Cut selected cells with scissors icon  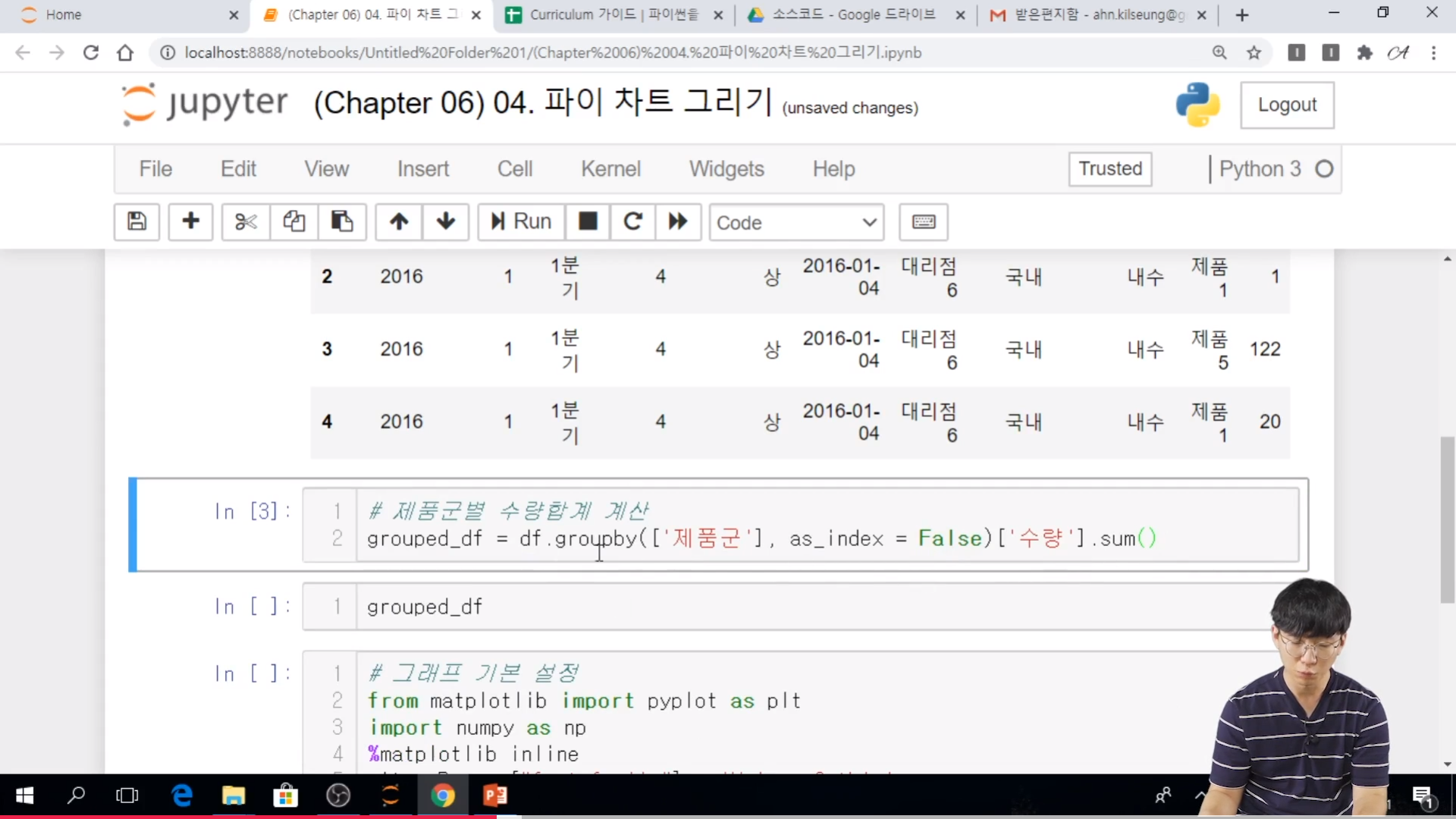tap(246, 221)
